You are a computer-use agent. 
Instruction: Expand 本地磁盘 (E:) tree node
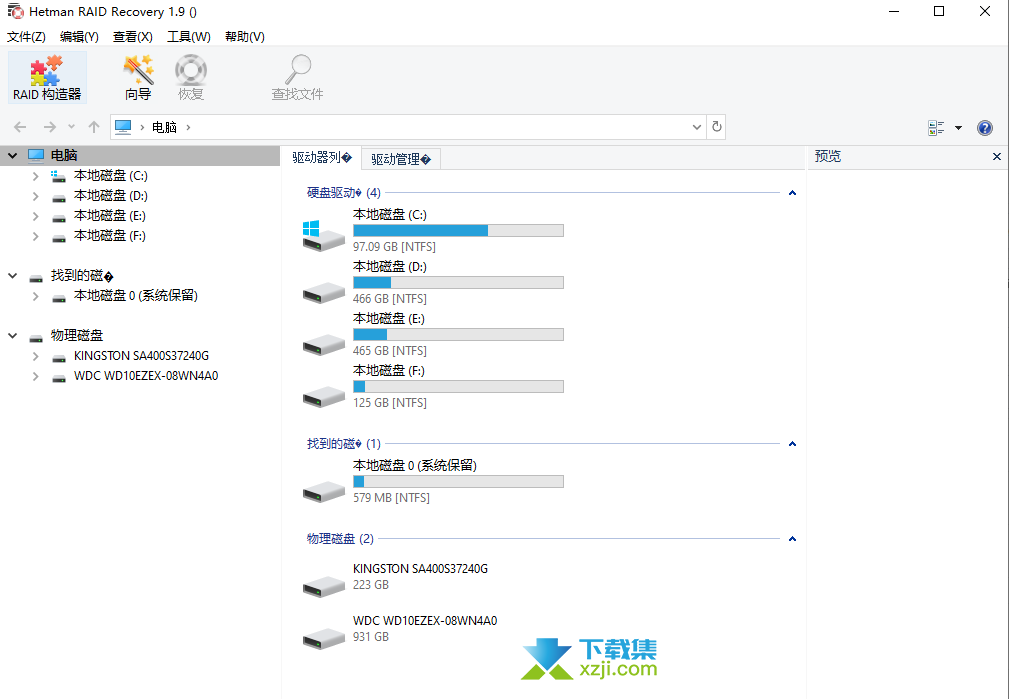(x=36, y=216)
